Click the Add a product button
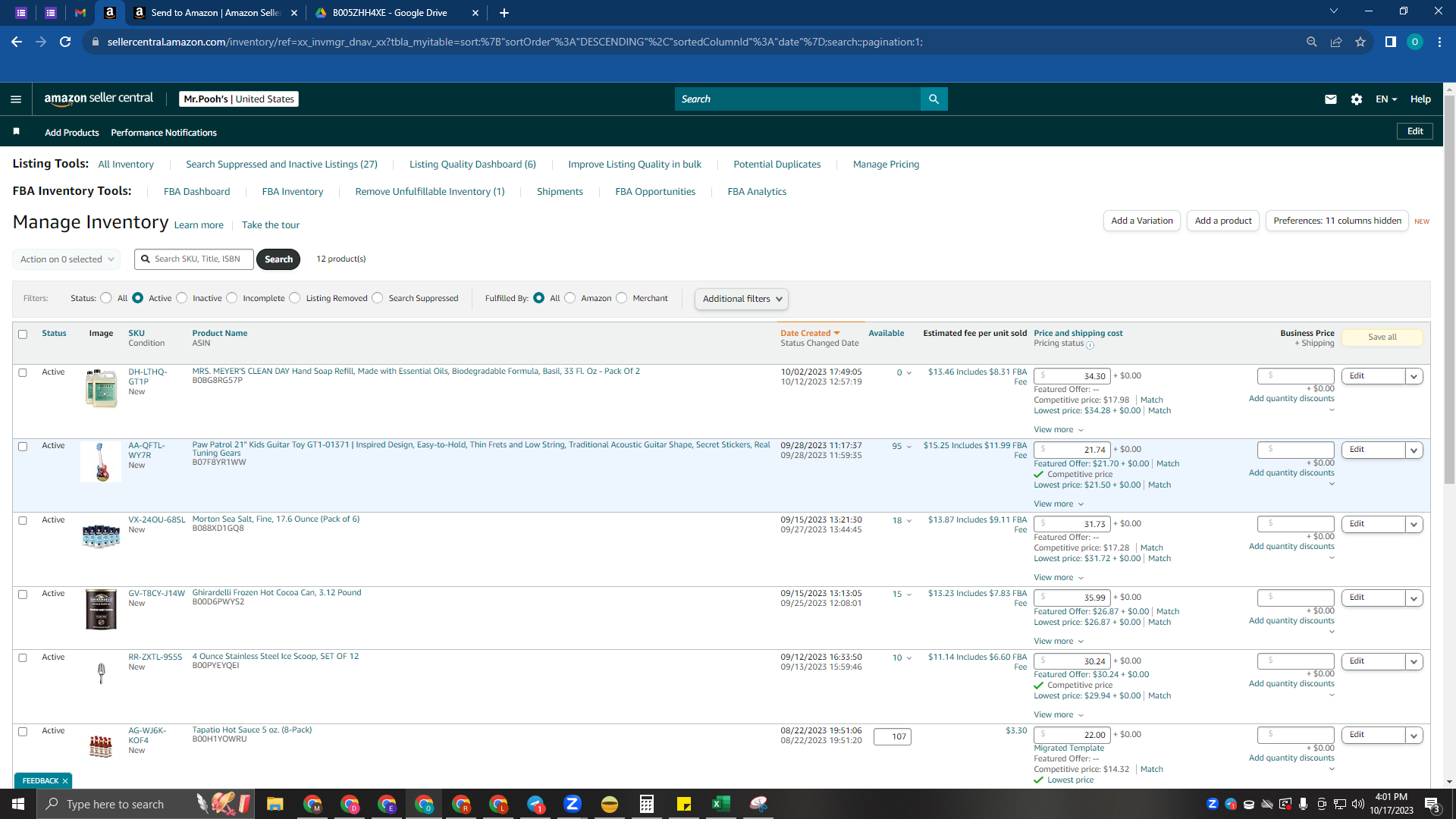1456x819 pixels. 1223,221
